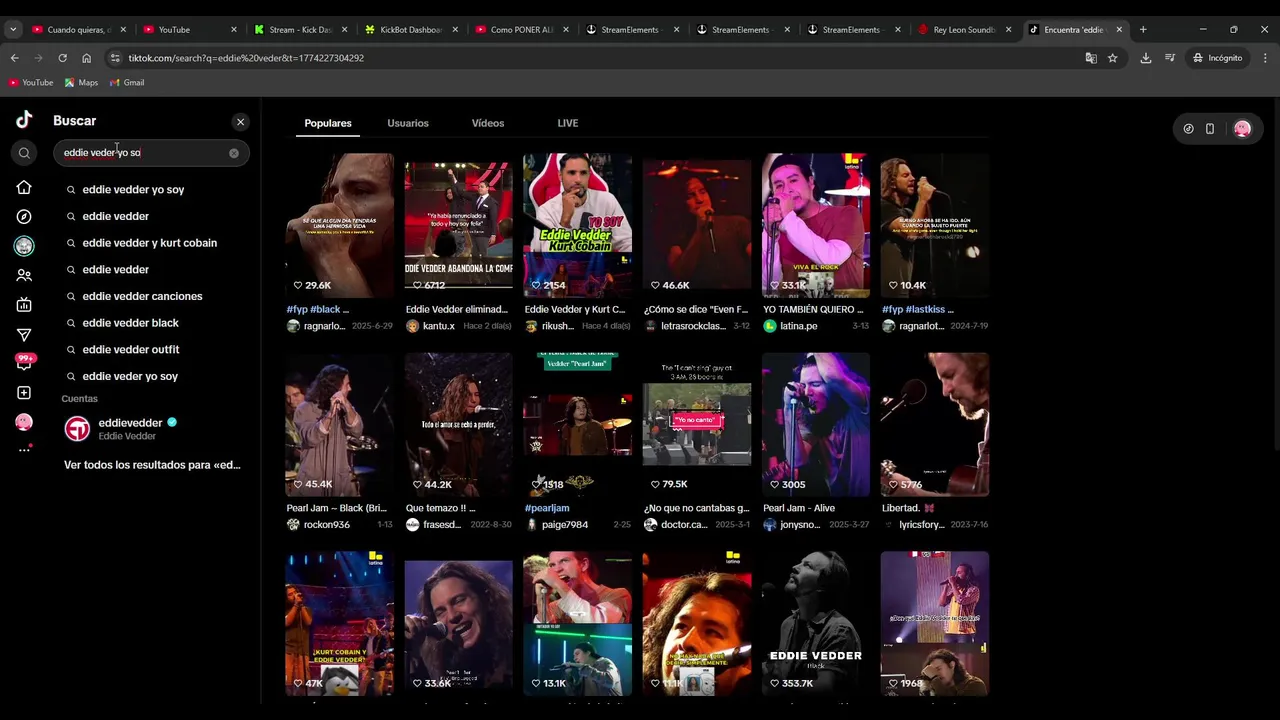1280x720 pixels.
Task: Open the browser downloads icon
Action: pos(1146,58)
